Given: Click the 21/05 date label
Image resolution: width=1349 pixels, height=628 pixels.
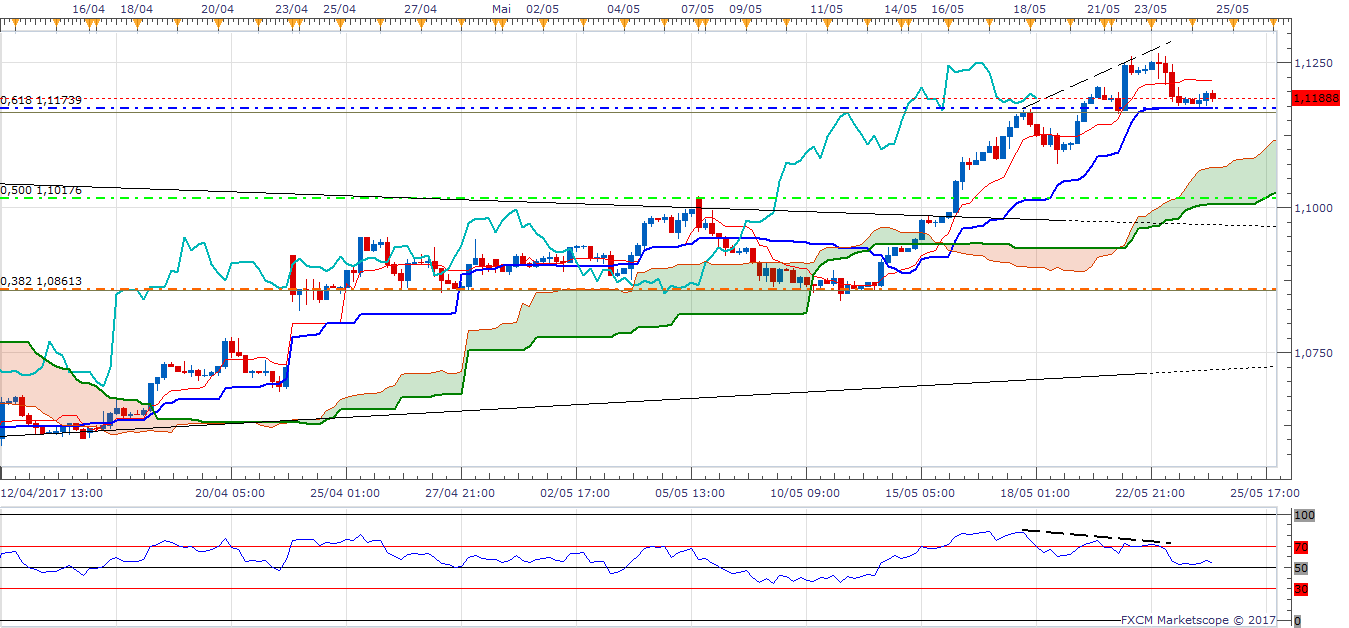Looking at the screenshot, I should pos(1103,8).
